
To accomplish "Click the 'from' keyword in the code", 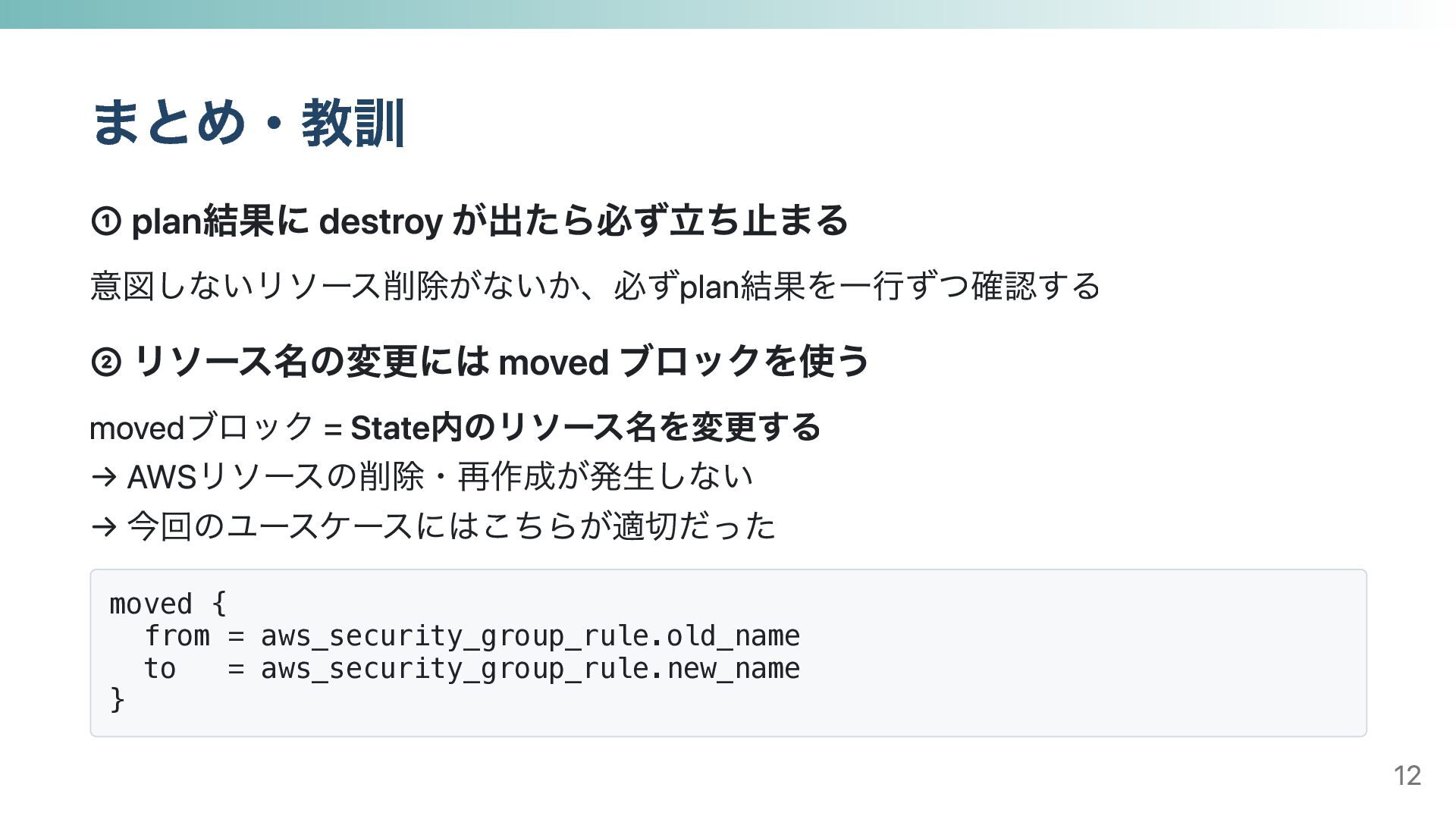I will tap(177, 636).
